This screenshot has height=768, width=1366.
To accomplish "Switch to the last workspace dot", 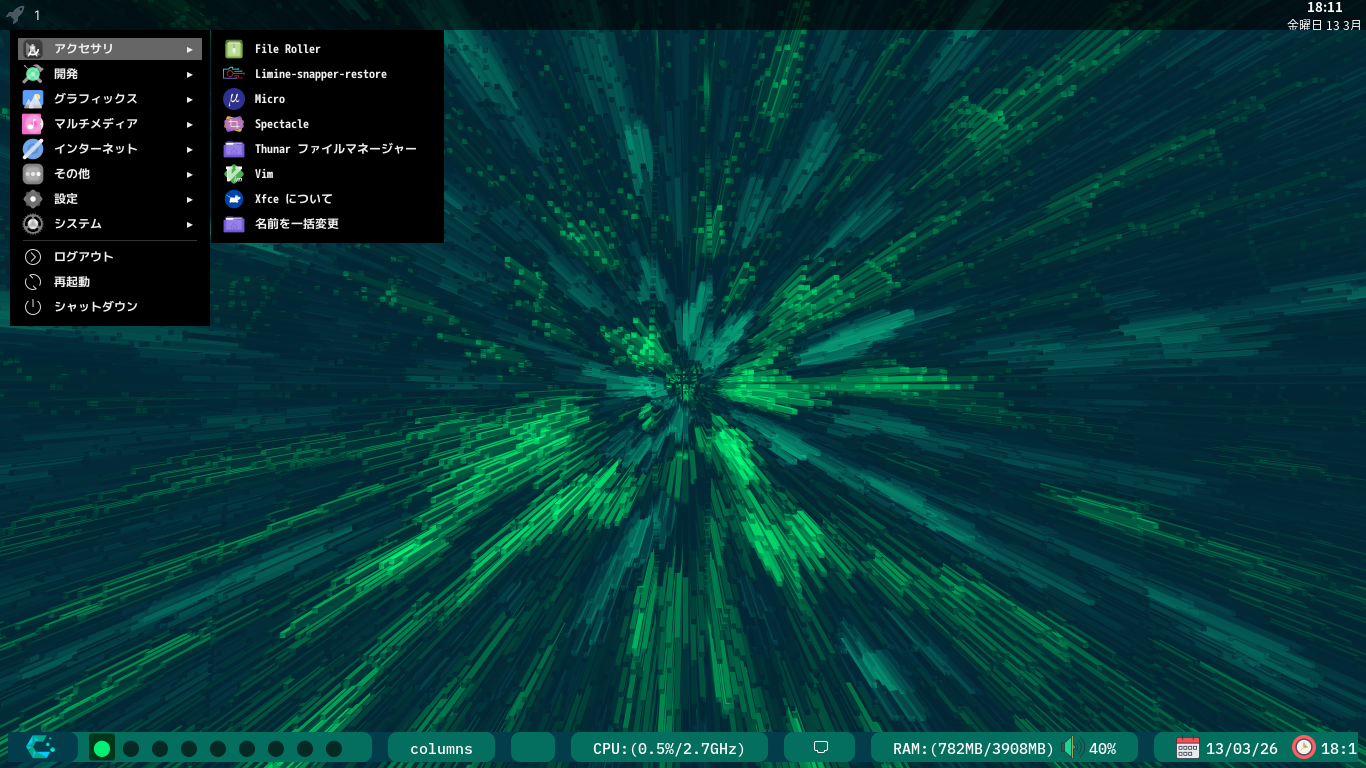I will click(x=334, y=748).
